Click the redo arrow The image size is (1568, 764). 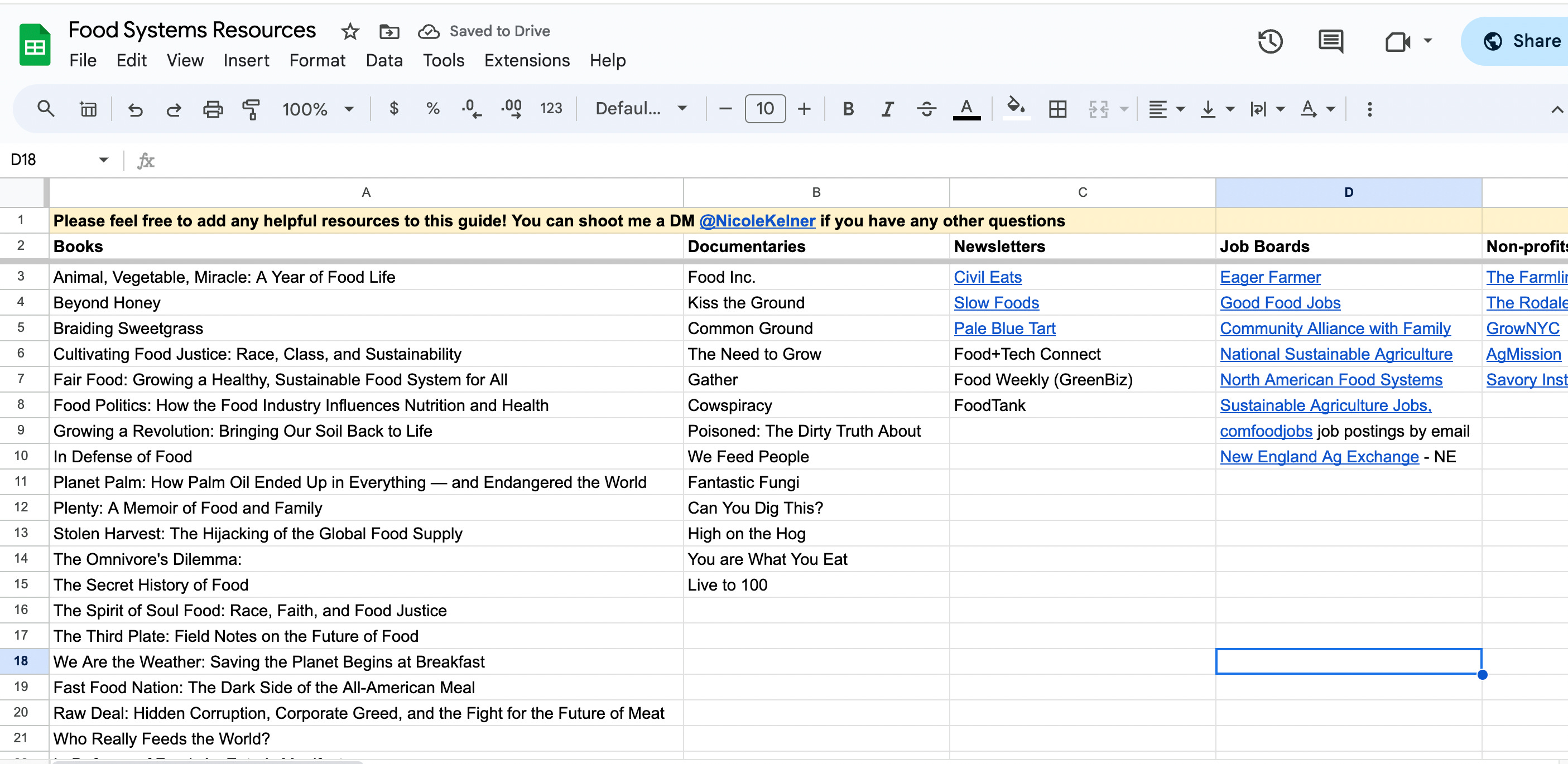174,109
